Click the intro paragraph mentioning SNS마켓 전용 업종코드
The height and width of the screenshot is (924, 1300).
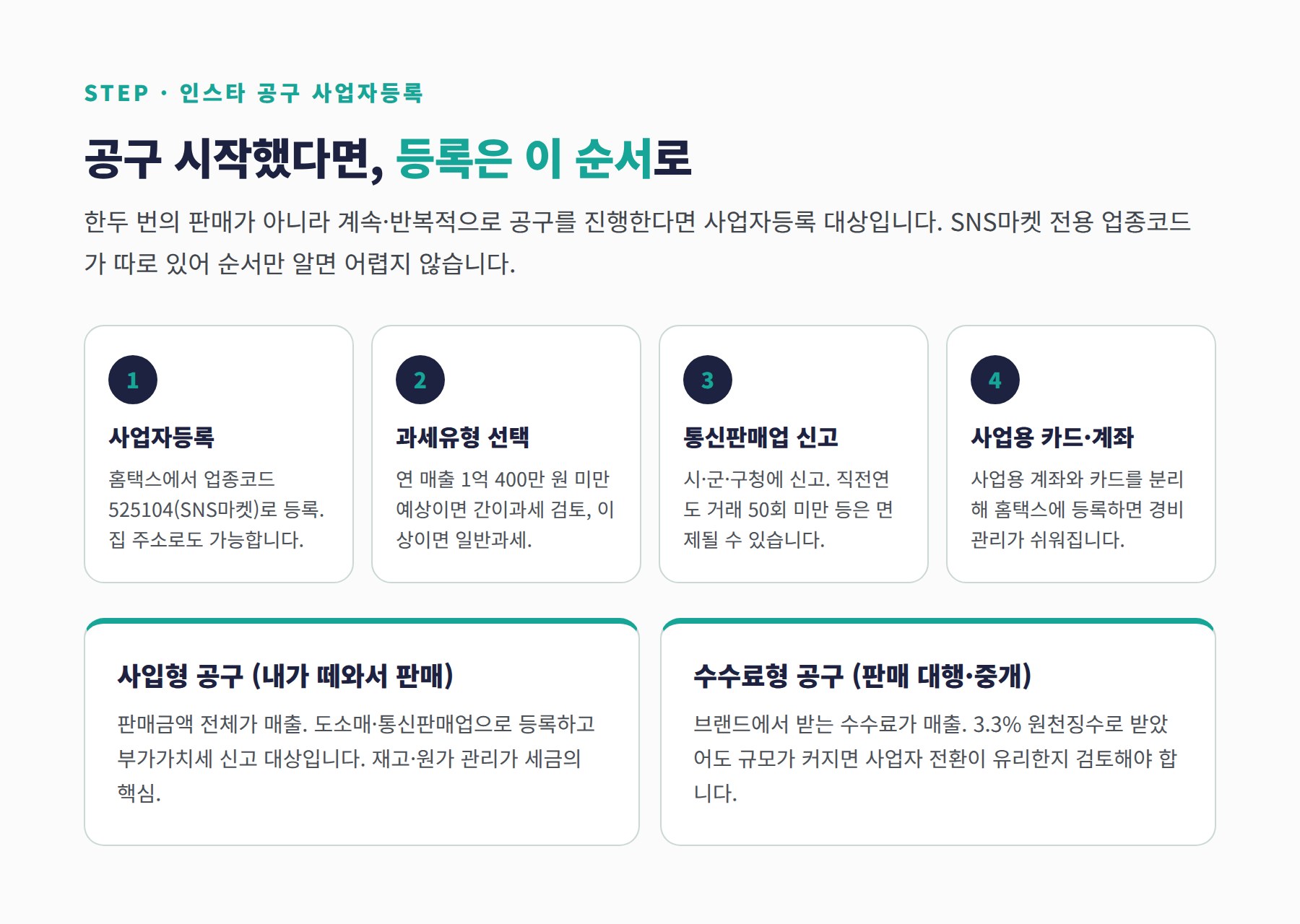tap(637, 242)
